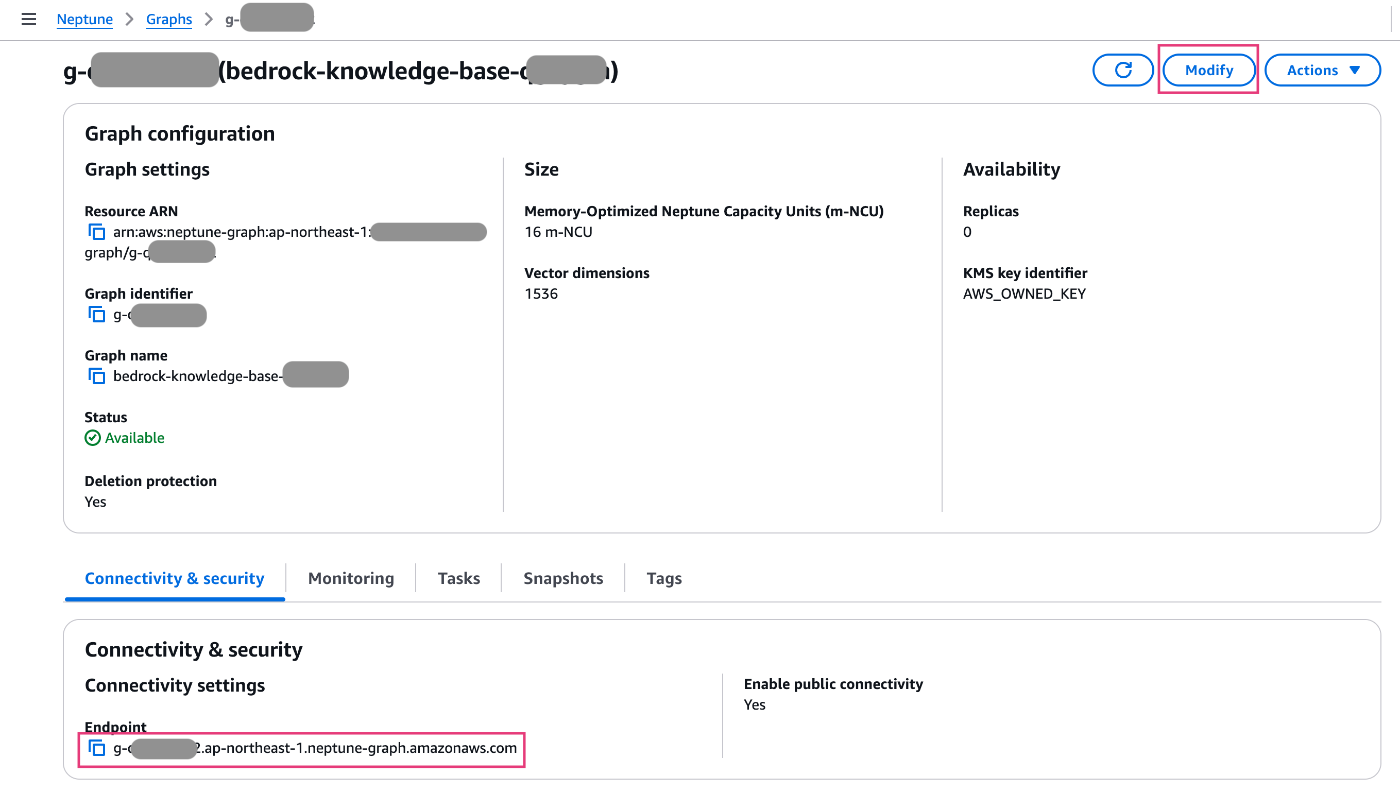Open the hamburger navigation menu
The image size is (1400, 792).
click(x=28, y=19)
